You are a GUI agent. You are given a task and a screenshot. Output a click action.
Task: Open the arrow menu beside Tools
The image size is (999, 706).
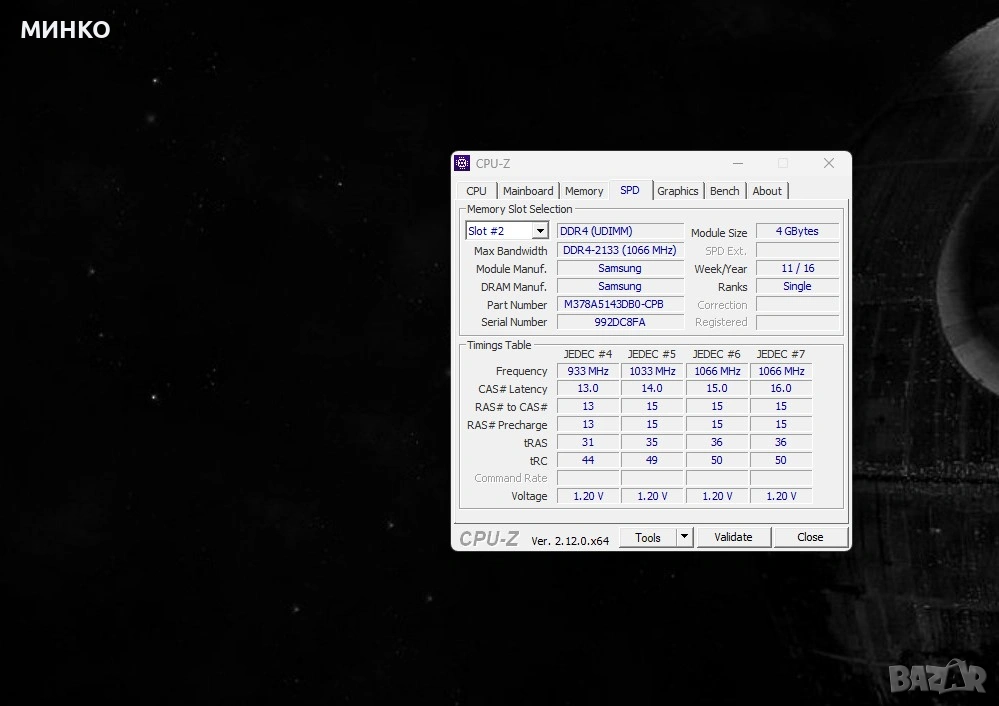pos(684,537)
